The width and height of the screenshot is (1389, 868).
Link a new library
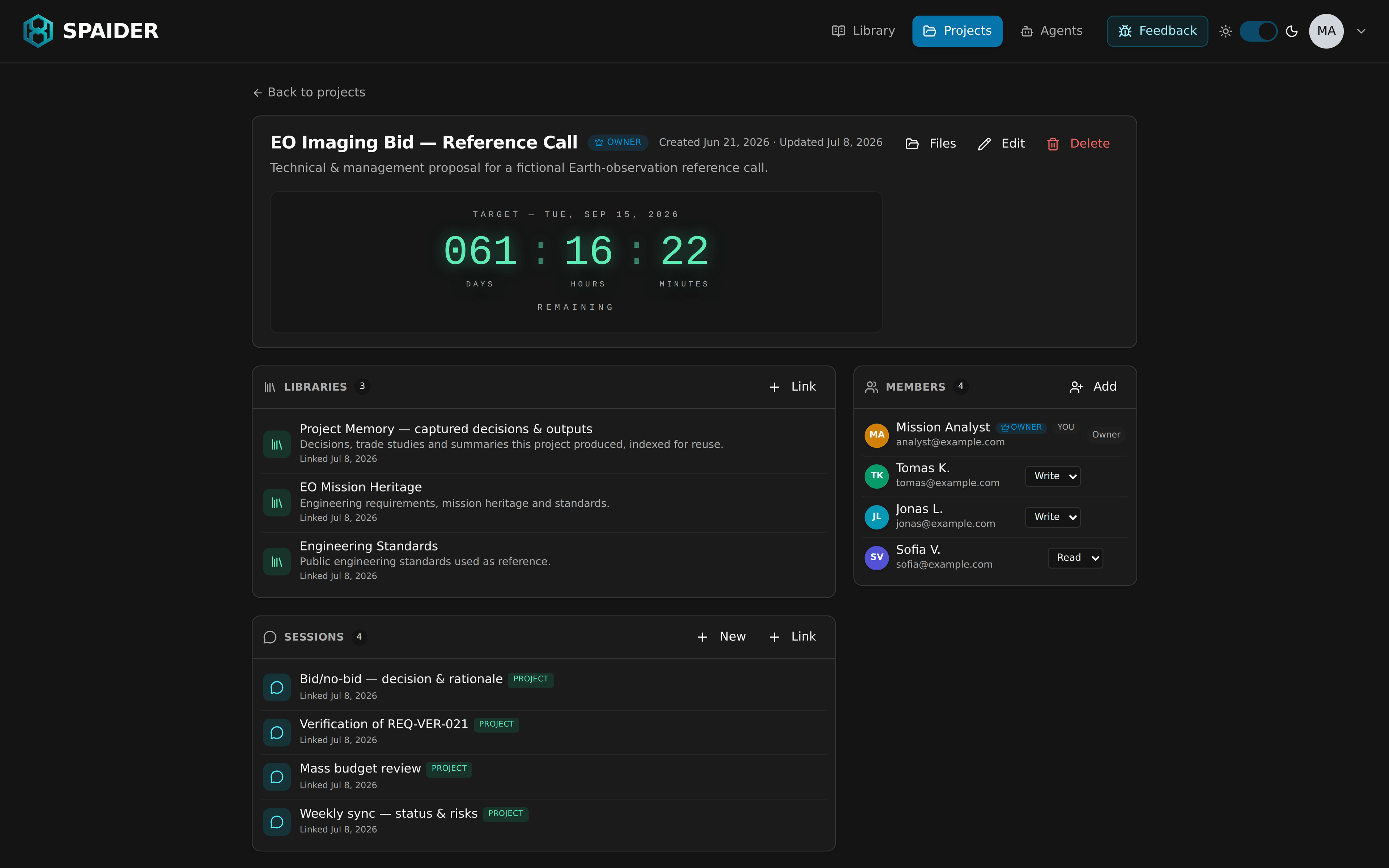point(792,387)
